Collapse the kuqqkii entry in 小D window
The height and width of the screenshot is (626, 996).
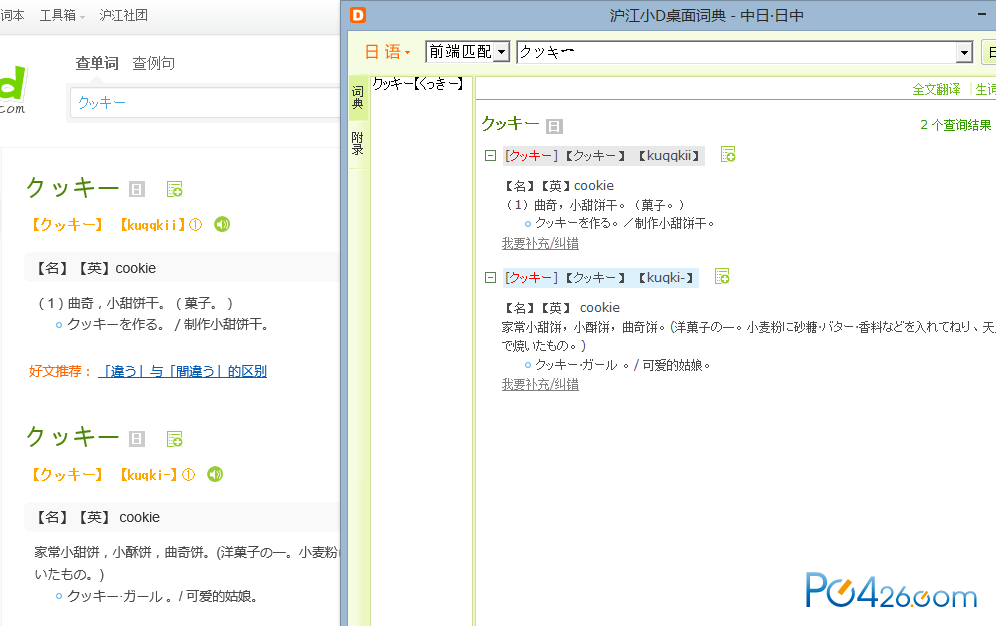490,156
